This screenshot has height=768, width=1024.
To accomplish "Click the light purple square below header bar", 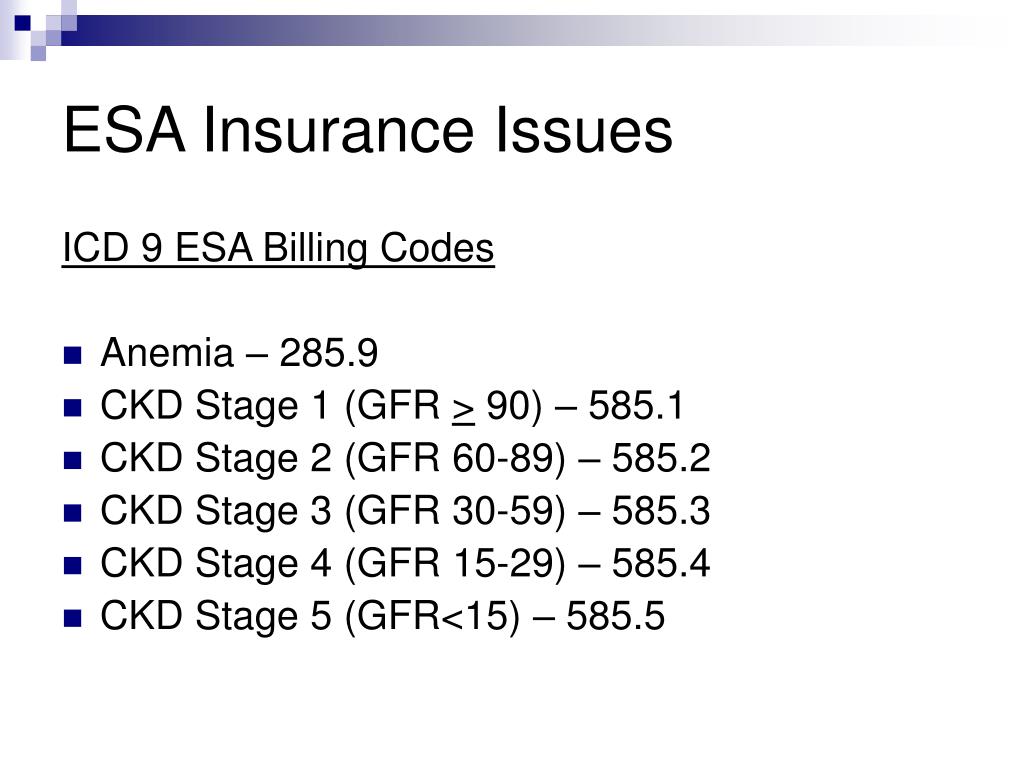I will 38,53.
